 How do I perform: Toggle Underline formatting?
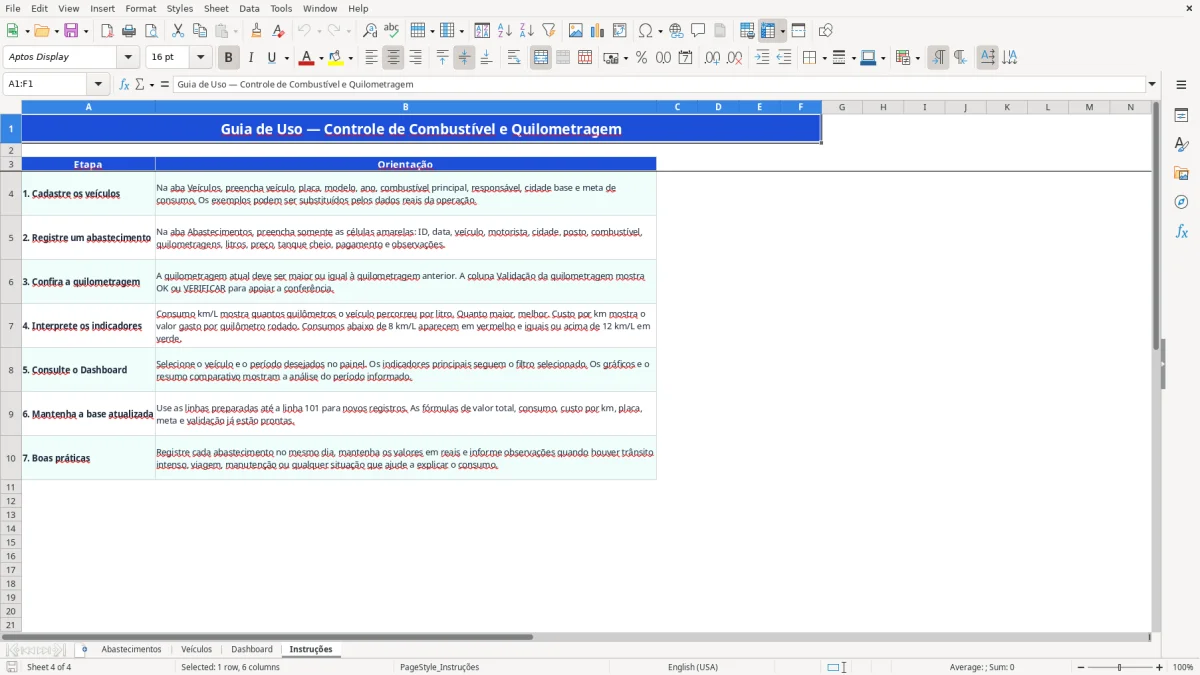click(271, 58)
